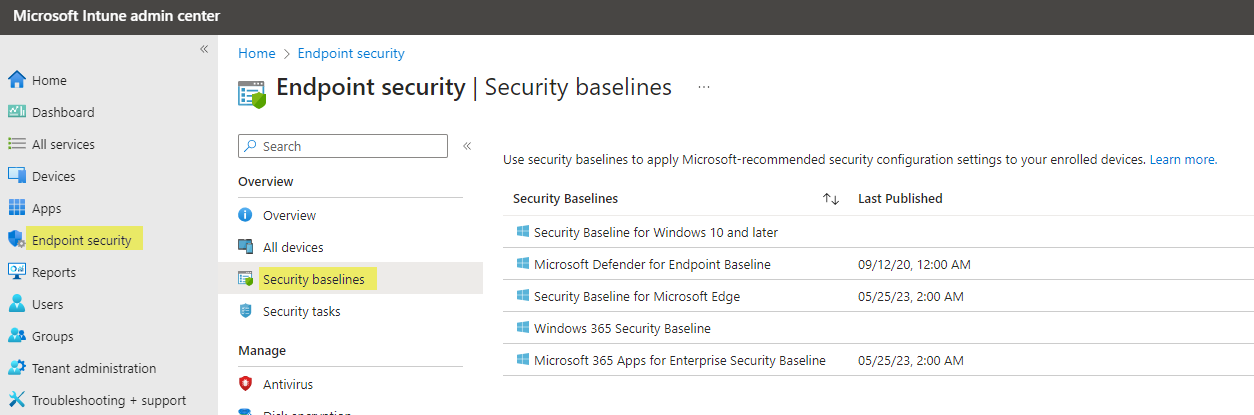Click the submenu Search input field
Viewport: 1254px width, 415px height.
pos(343,146)
